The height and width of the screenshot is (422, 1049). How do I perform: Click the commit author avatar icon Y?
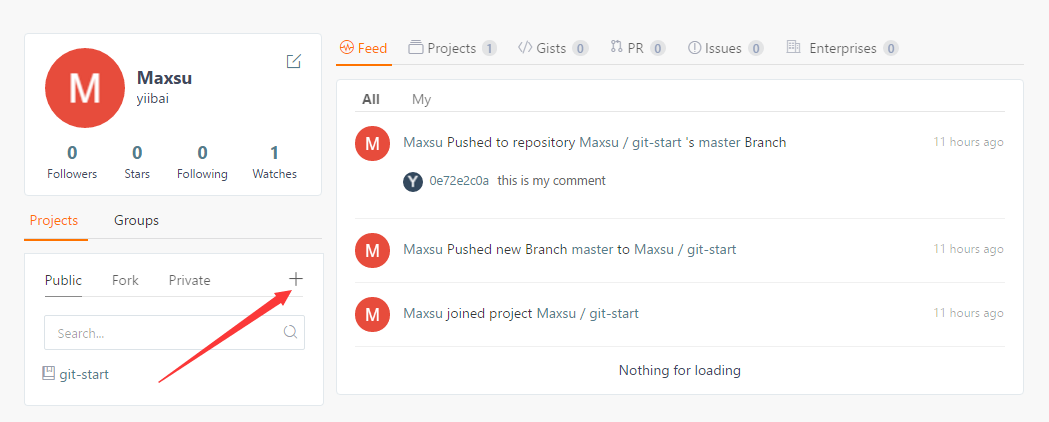[x=412, y=181]
